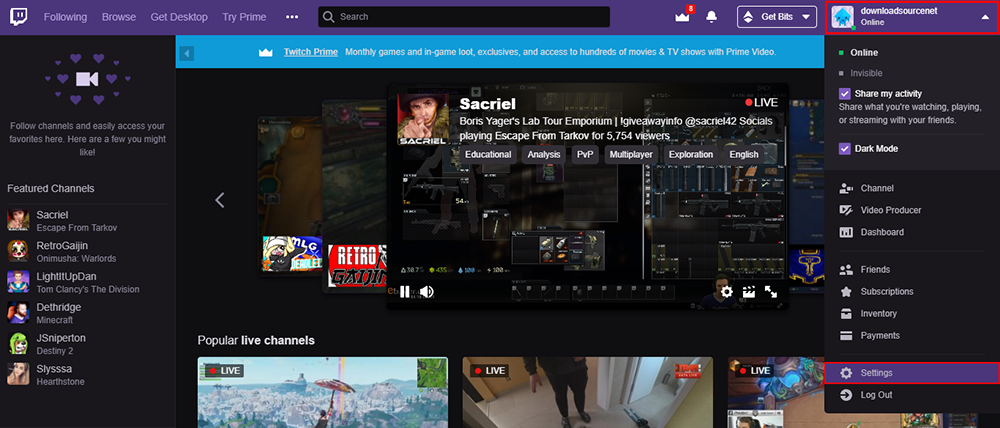The height and width of the screenshot is (428, 1000).
Task: Click the search magnifier icon
Action: click(x=329, y=17)
